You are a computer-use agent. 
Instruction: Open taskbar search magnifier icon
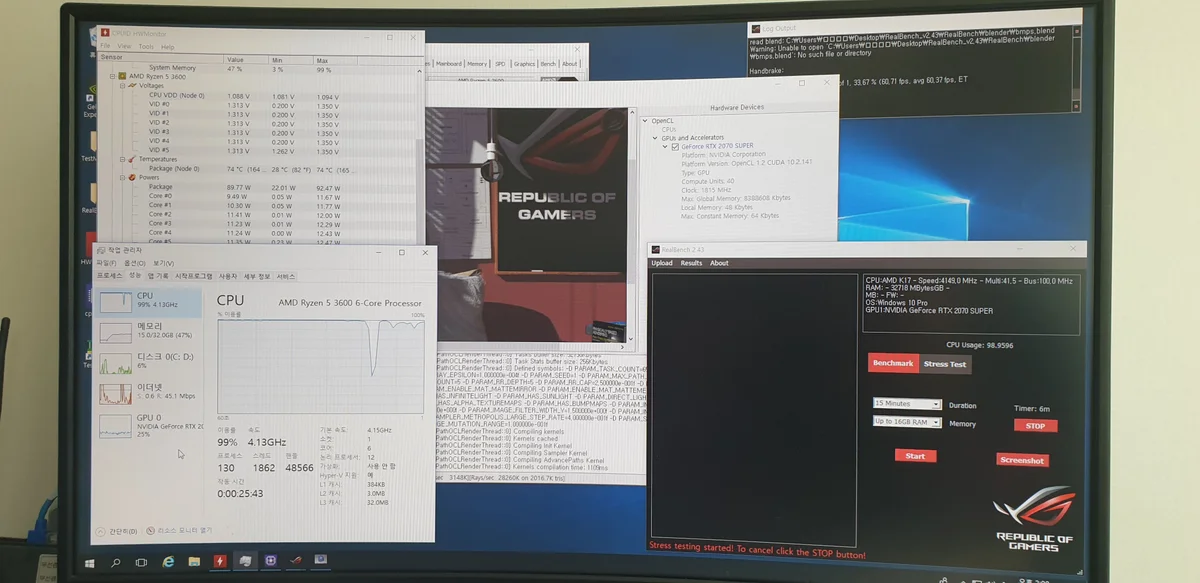[x=115, y=563]
